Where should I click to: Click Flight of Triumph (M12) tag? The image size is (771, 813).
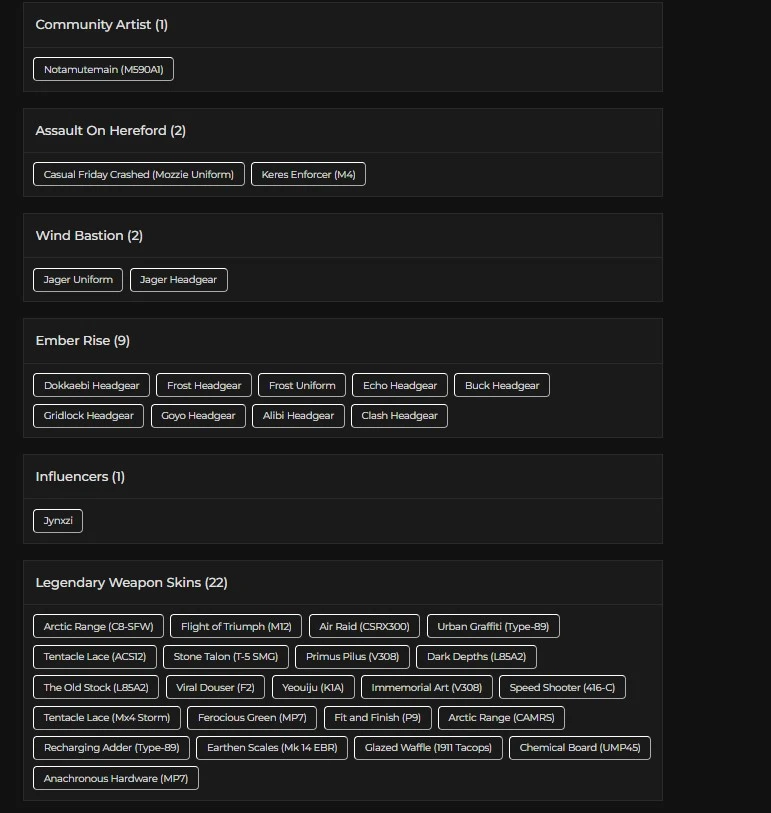pos(236,626)
